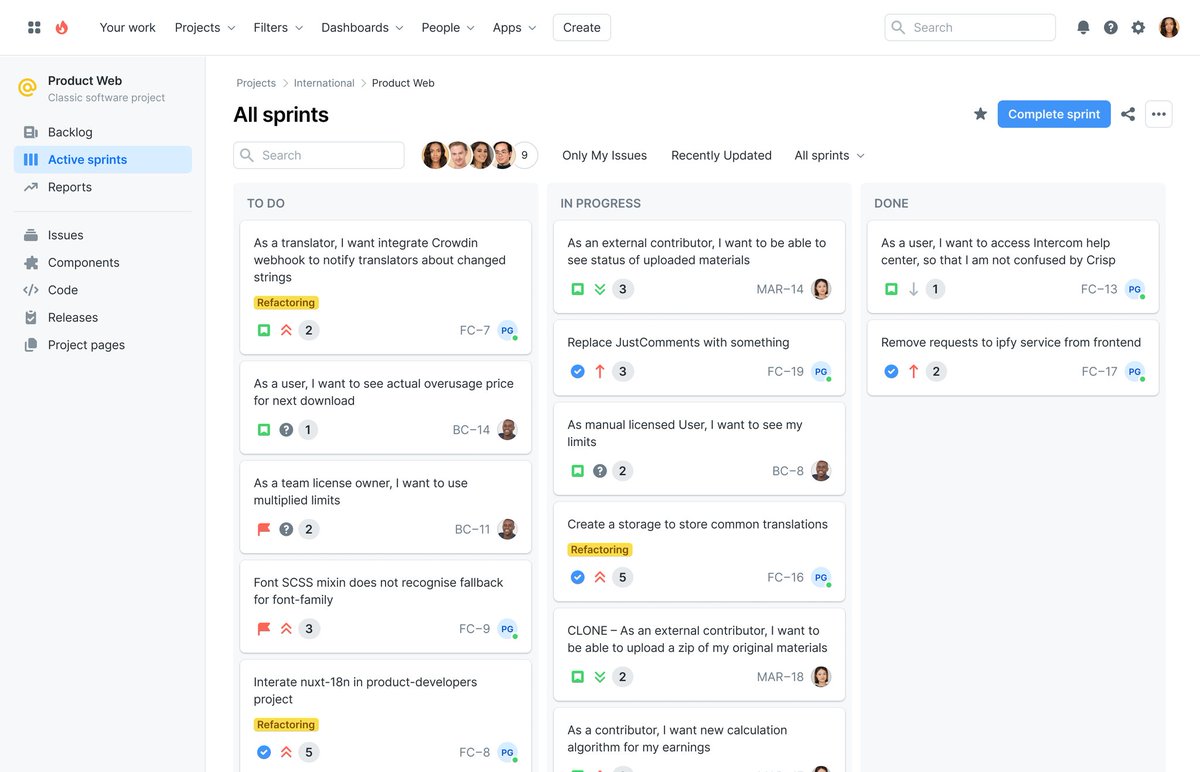Viewport: 1200px width, 772px height.
Task: Focus the top bar Search field
Action: 970,28
